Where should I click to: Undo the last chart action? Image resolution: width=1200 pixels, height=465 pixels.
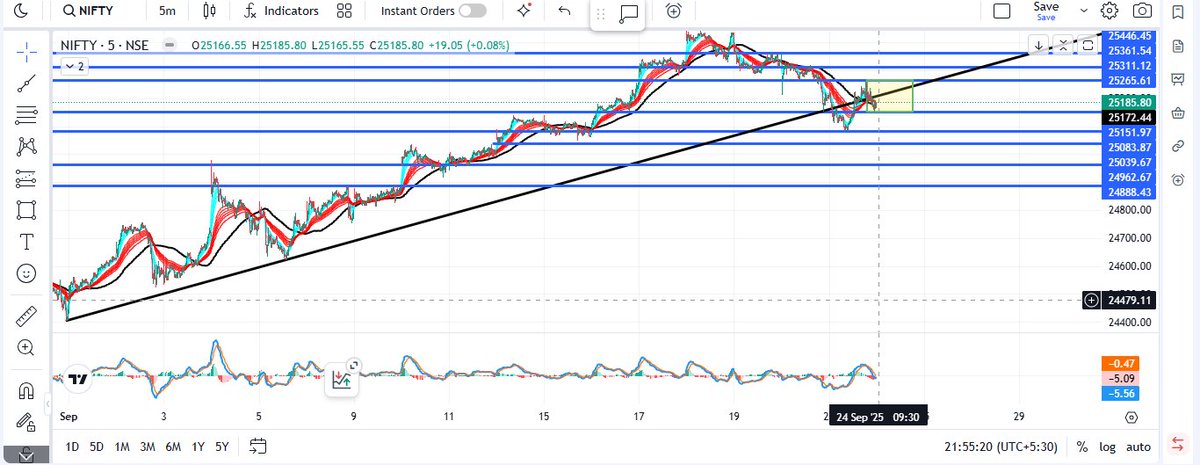tap(565, 11)
